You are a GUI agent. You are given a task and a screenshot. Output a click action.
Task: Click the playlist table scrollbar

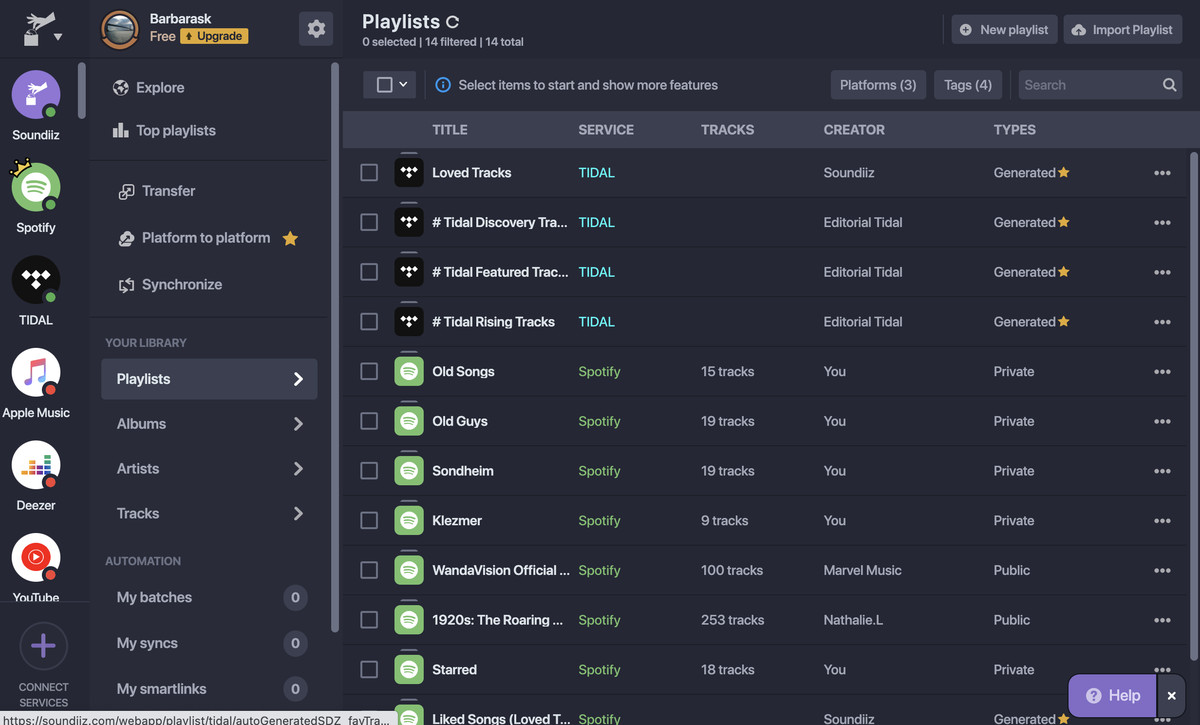(1193, 405)
